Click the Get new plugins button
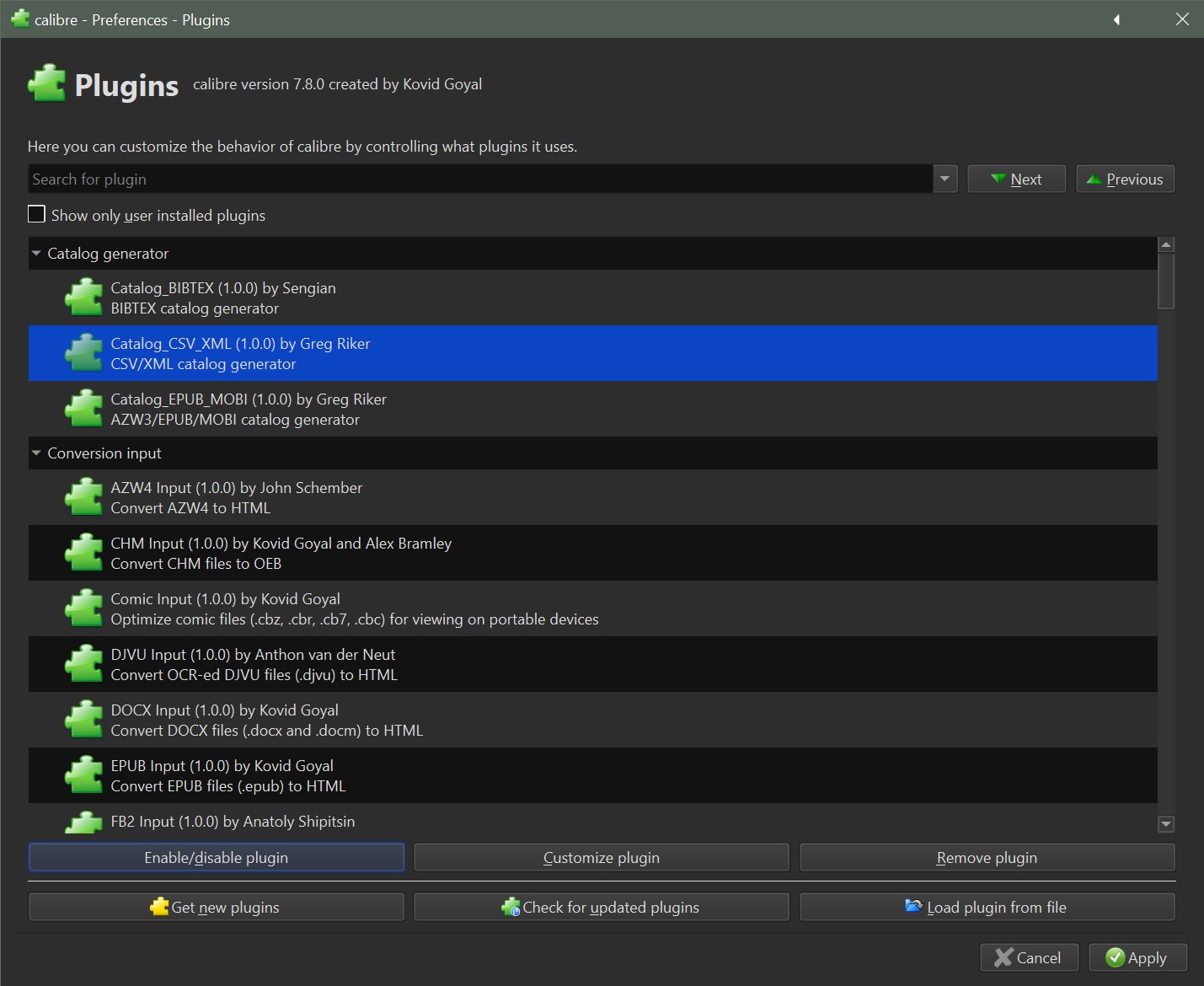 click(217, 908)
